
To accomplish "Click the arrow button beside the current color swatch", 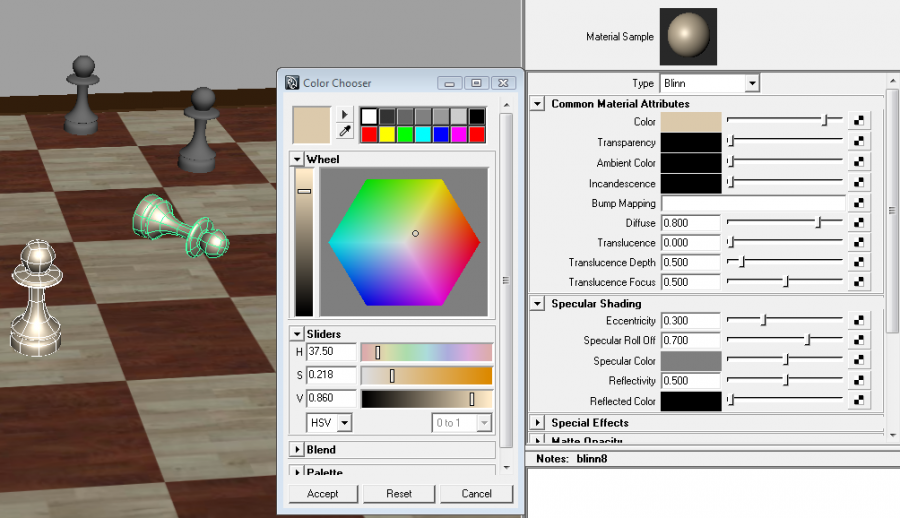I will pyautogui.click(x=346, y=114).
